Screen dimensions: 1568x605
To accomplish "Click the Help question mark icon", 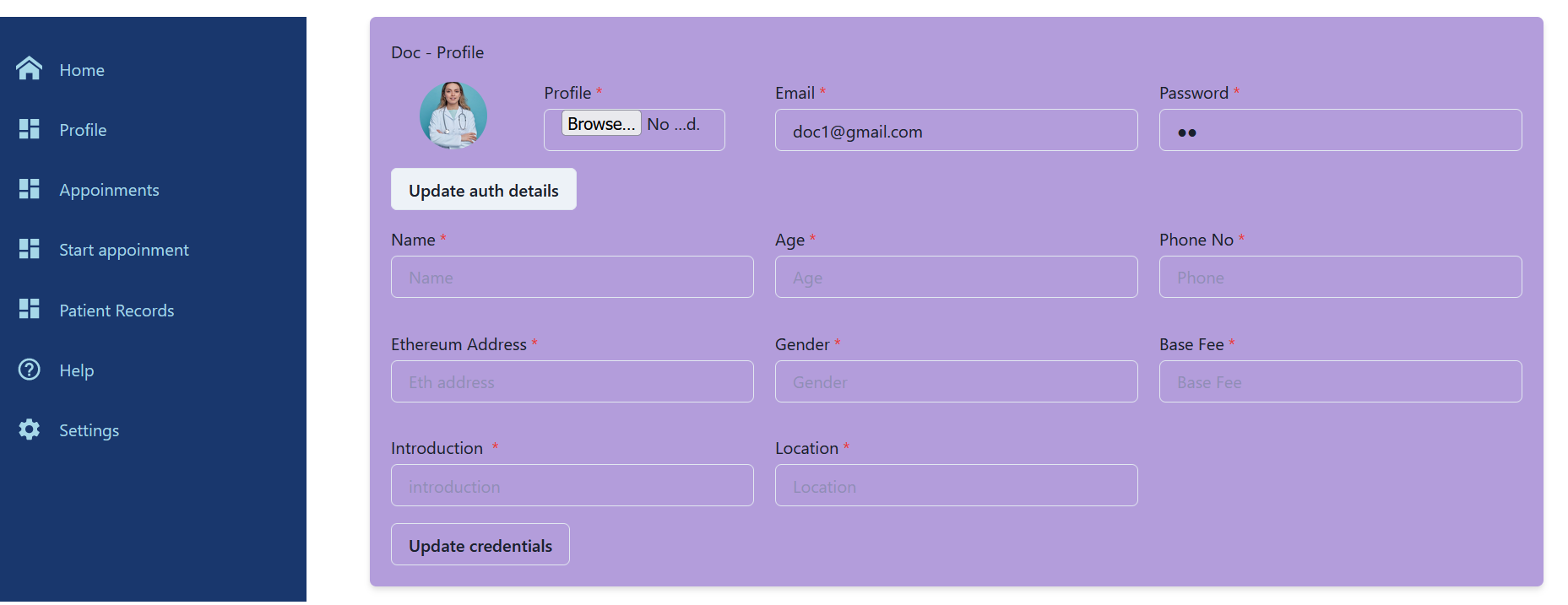I will (30, 370).
